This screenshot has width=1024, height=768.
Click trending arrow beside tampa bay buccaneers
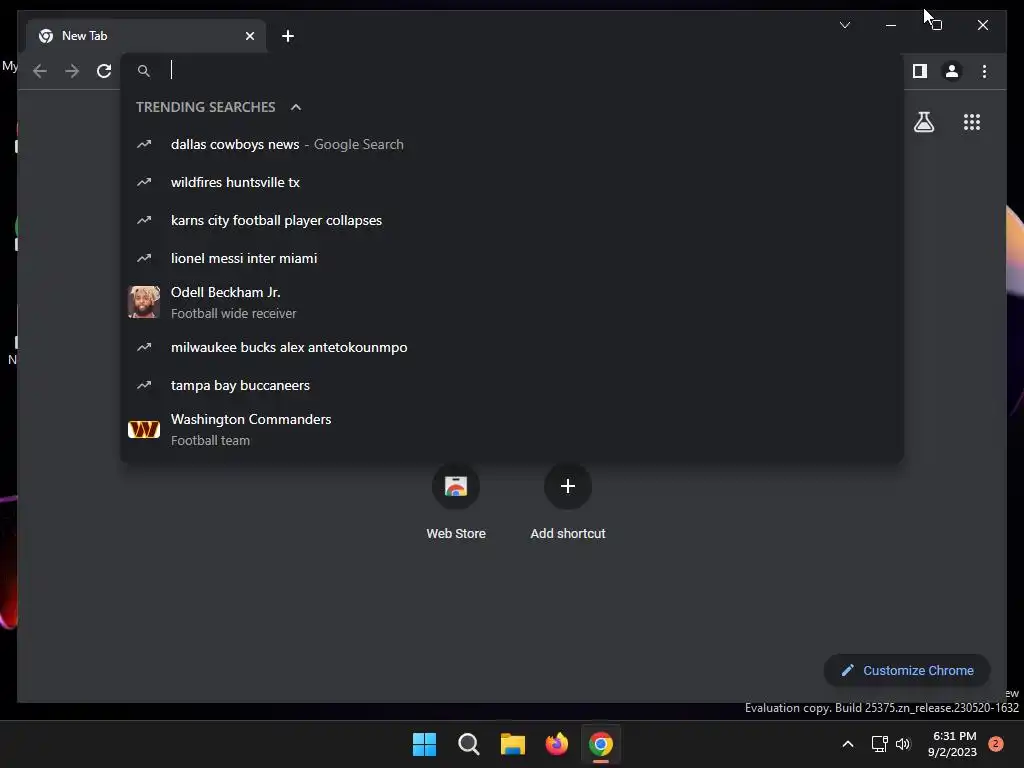(x=144, y=385)
